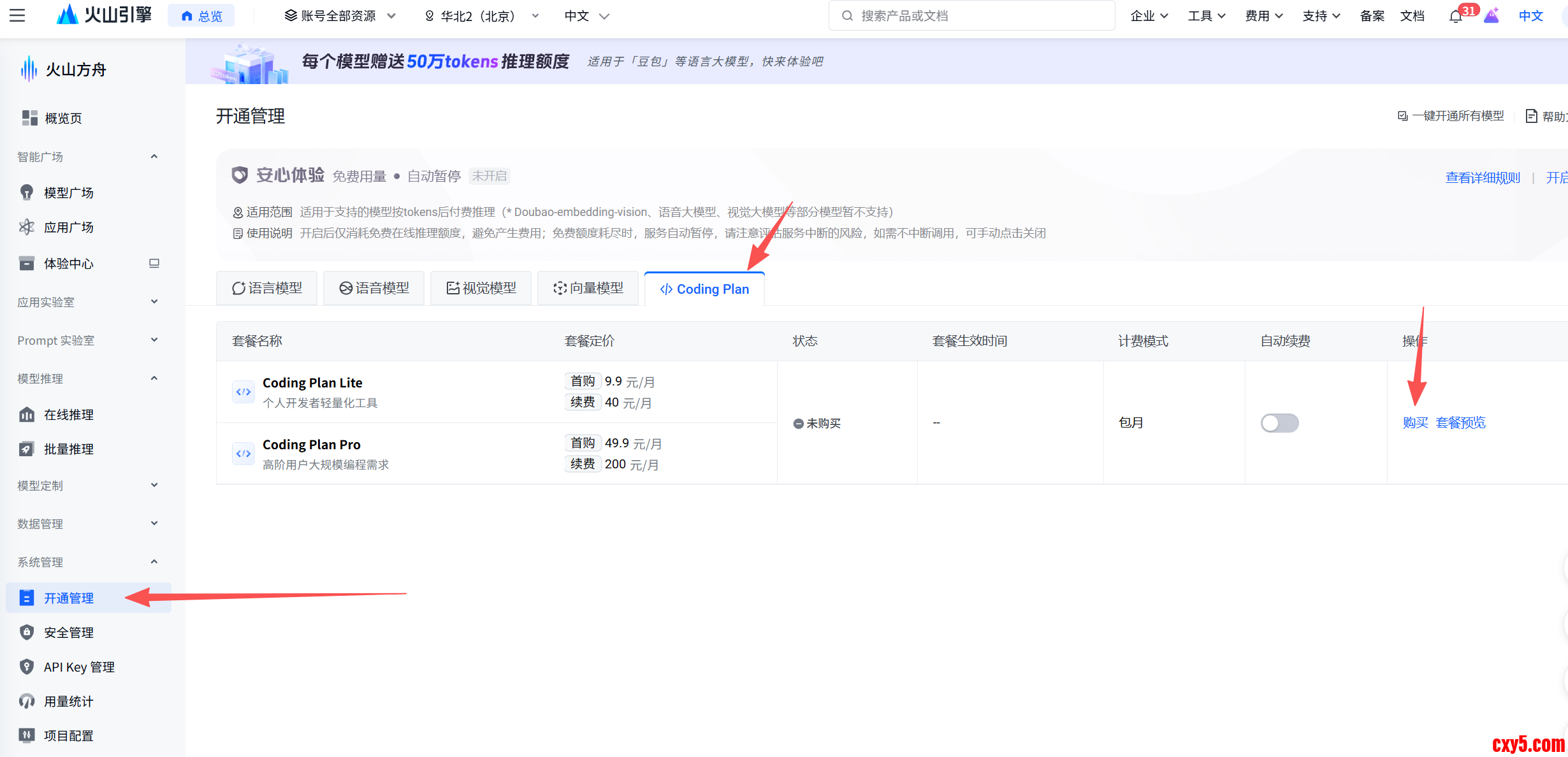Click the notification bell icon
The height and width of the screenshot is (757, 1568).
point(1455,17)
